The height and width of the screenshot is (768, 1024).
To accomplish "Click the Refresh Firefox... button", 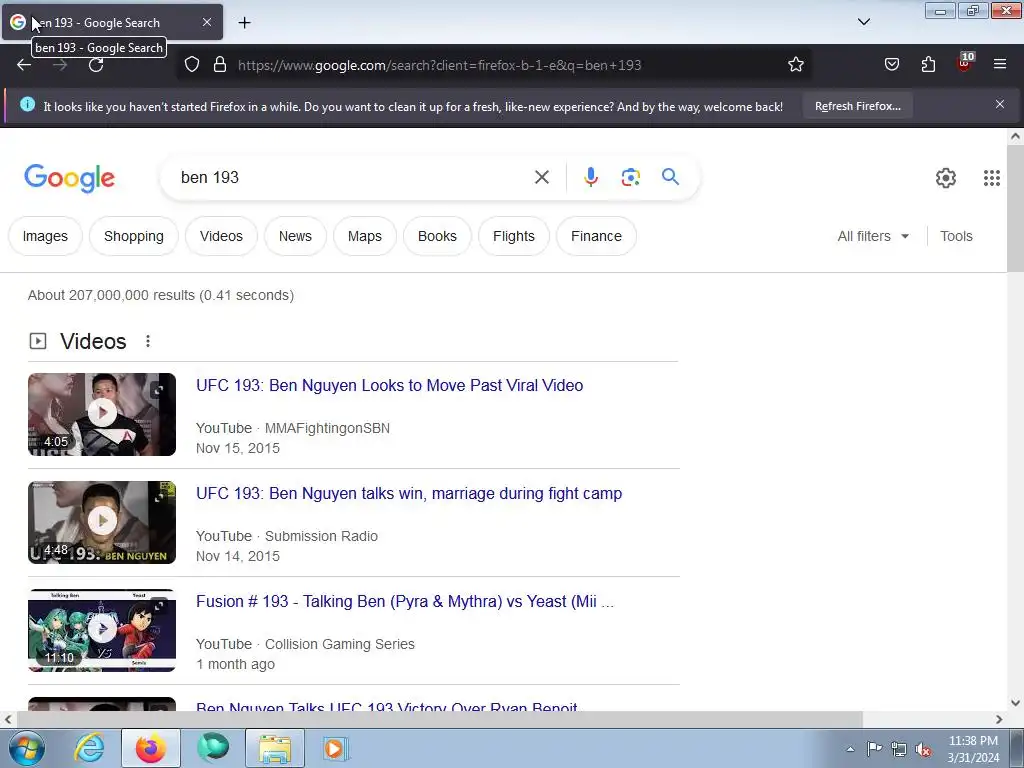I will [x=857, y=106].
